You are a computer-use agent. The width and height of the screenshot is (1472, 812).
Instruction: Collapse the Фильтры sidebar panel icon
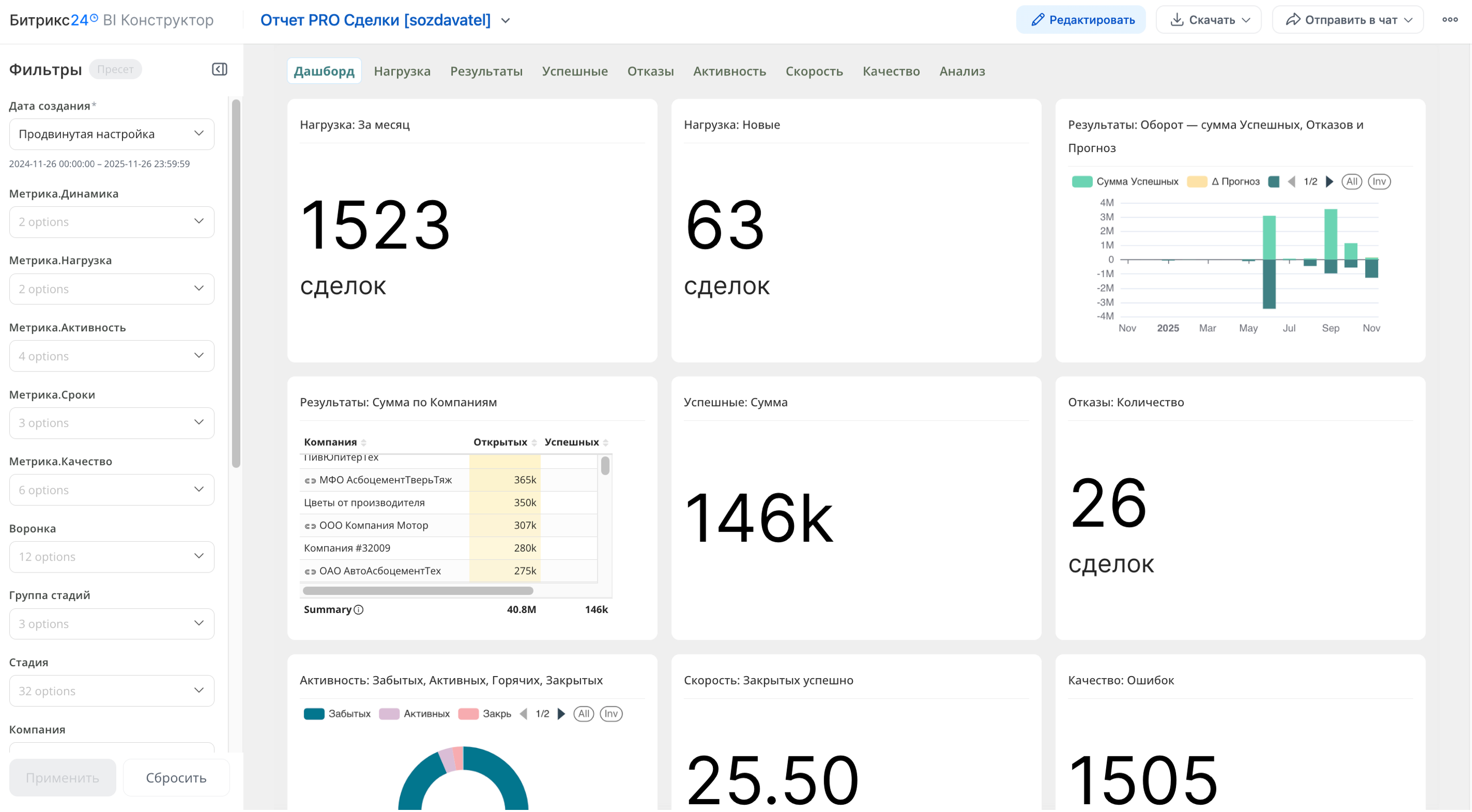pyautogui.click(x=219, y=69)
